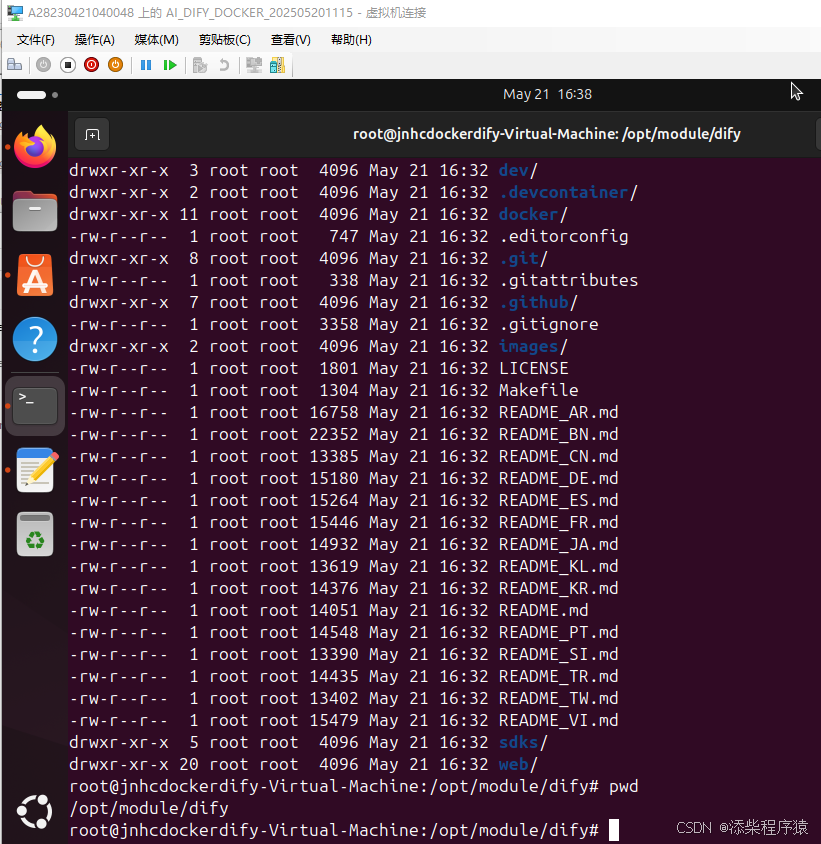821x844 pixels.
Task: Open the 剪贴板(C) menu
Action: pyautogui.click(x=224, y=40)
